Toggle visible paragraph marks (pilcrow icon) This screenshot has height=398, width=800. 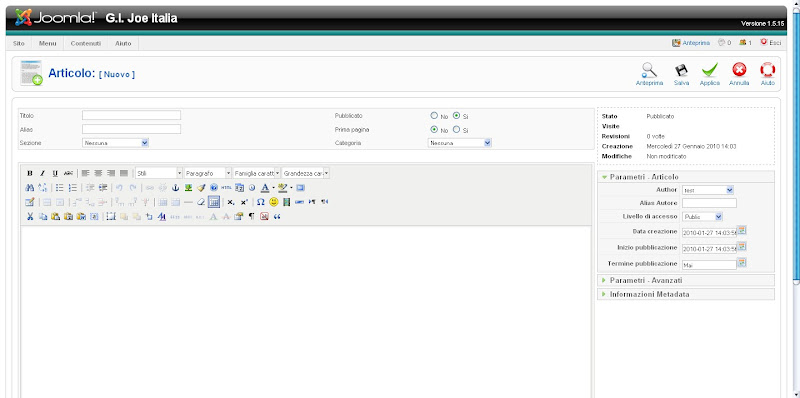coord(252,216)
